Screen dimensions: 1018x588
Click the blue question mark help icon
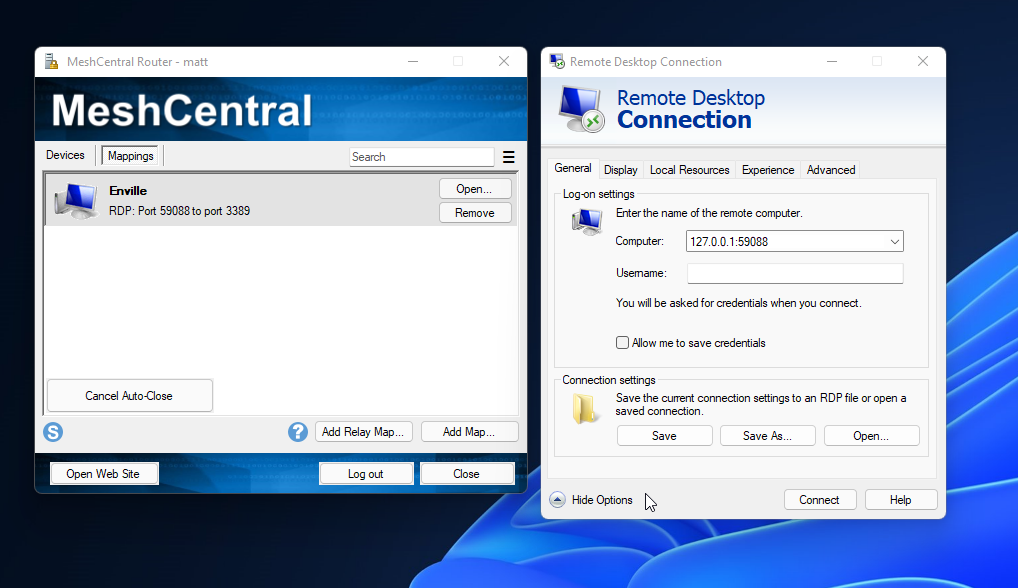(x=297, y=431)
